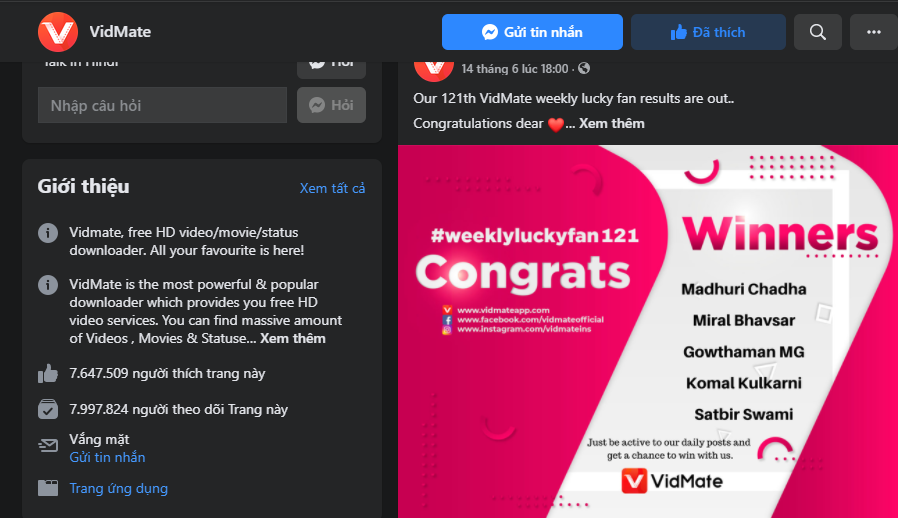Click the app page category icon
Viewport: 898px width, 518px height.
[48, 488]
